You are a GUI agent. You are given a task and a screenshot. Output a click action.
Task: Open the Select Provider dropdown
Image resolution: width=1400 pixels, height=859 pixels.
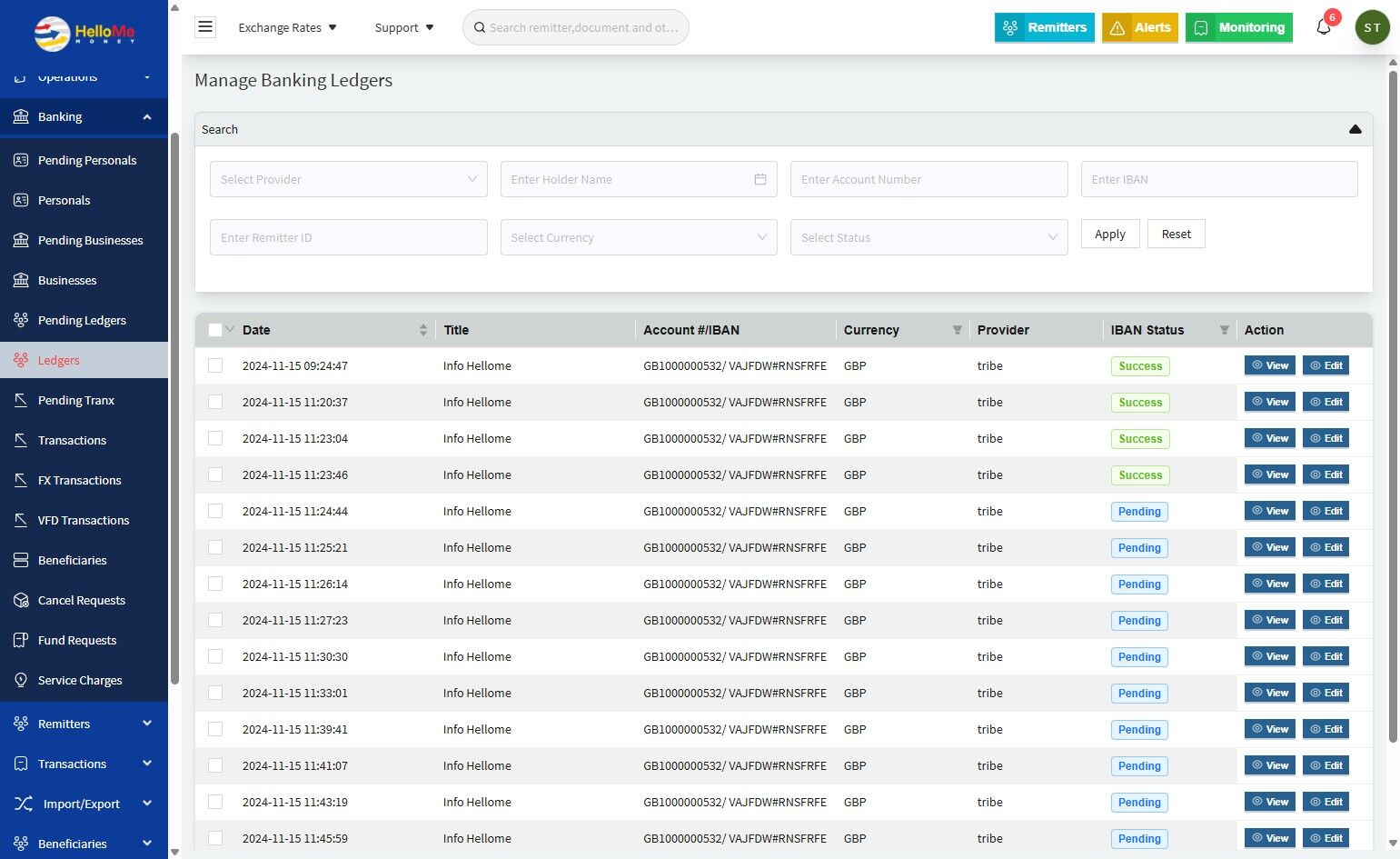click(x=348, y=179)
